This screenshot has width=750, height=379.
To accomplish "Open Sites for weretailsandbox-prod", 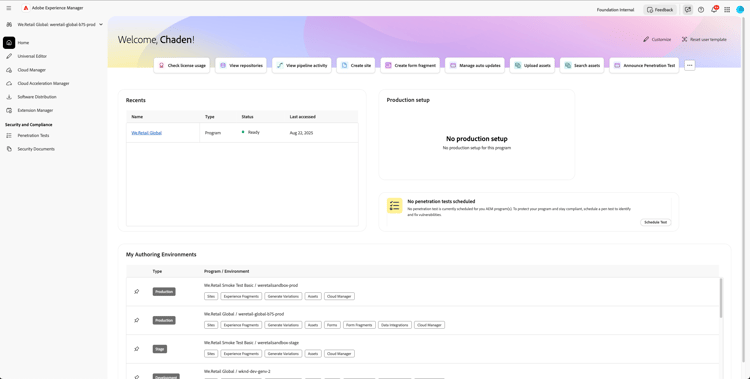I will 211,296.
